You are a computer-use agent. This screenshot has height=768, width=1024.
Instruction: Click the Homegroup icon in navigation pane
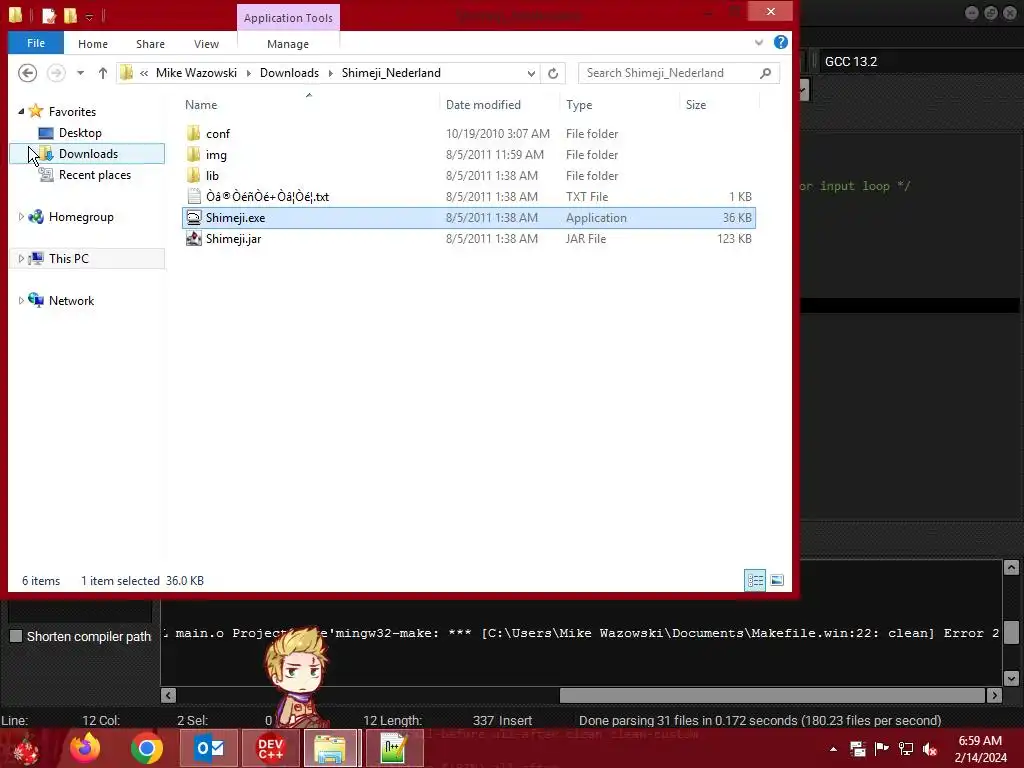pos(36,217)
